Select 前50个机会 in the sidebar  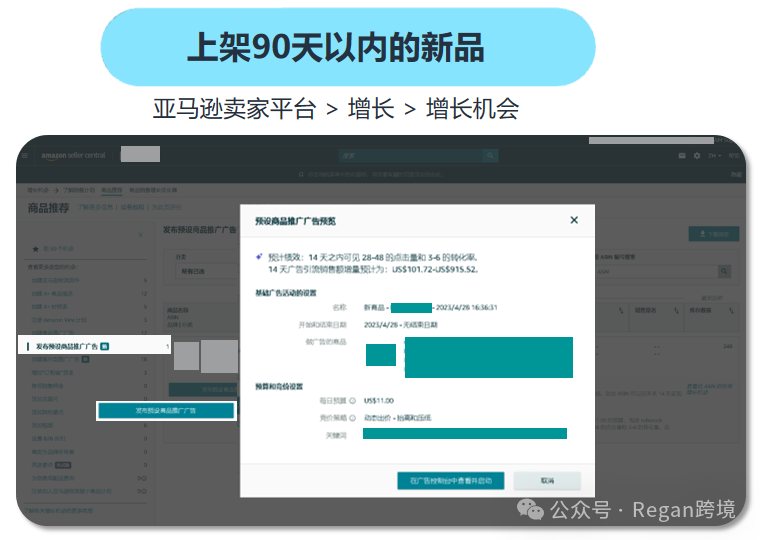[59, 249]
